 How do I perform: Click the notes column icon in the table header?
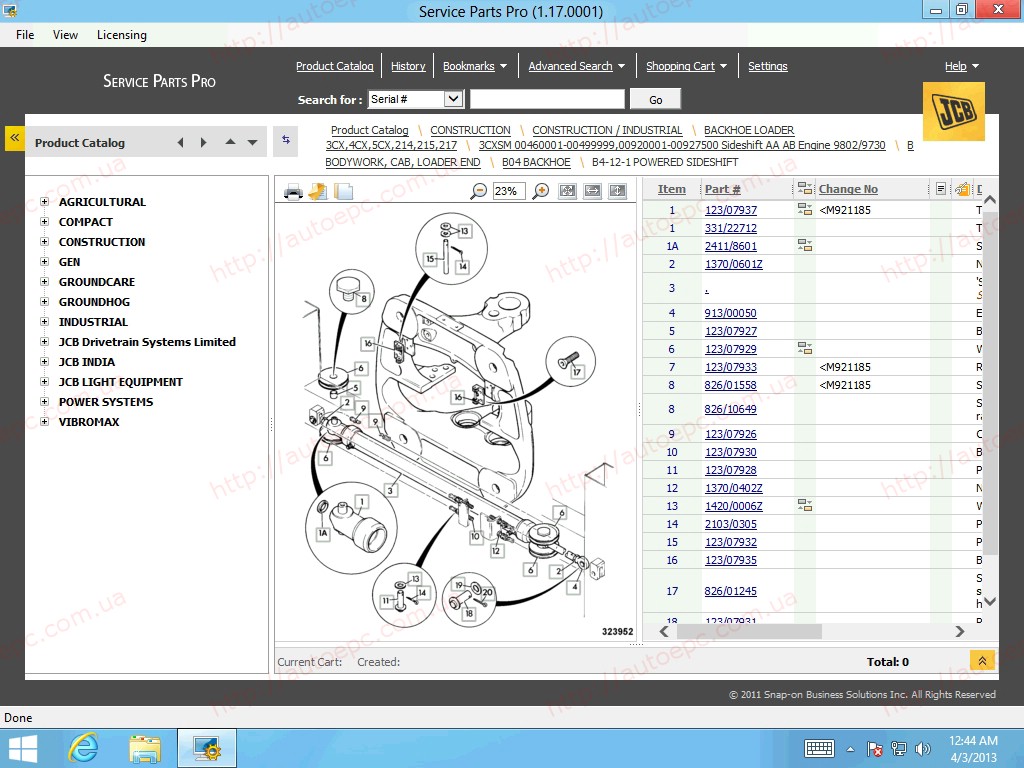click(940, 189)
